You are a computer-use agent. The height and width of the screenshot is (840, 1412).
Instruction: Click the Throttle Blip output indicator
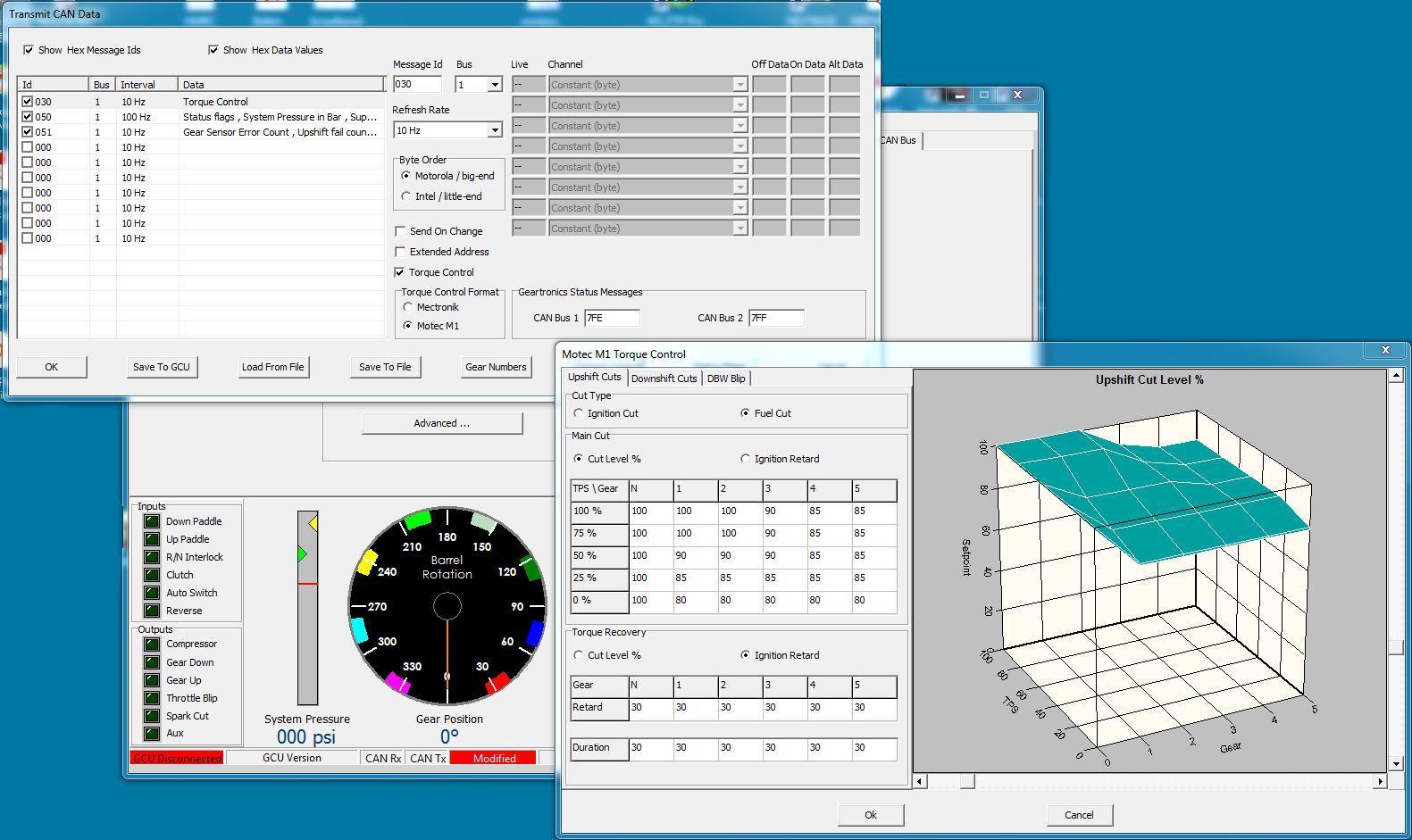[x=152, y=698]
